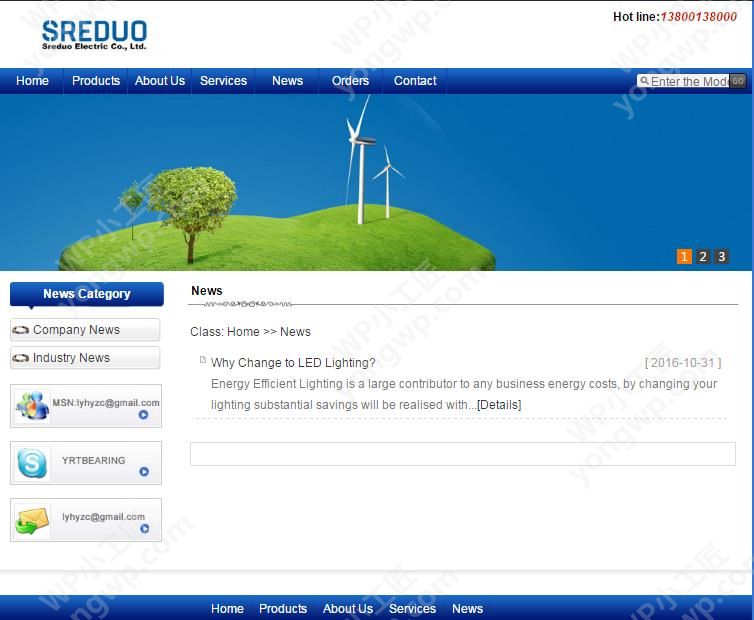Switch banner to slide 3
754x620 pixels.
click(x=721, y=257)
